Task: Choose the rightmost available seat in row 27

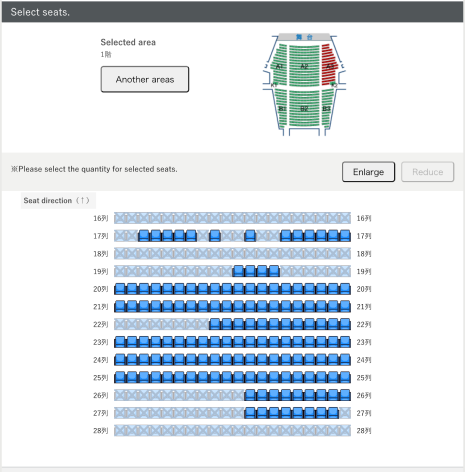Action: (333, 413)
